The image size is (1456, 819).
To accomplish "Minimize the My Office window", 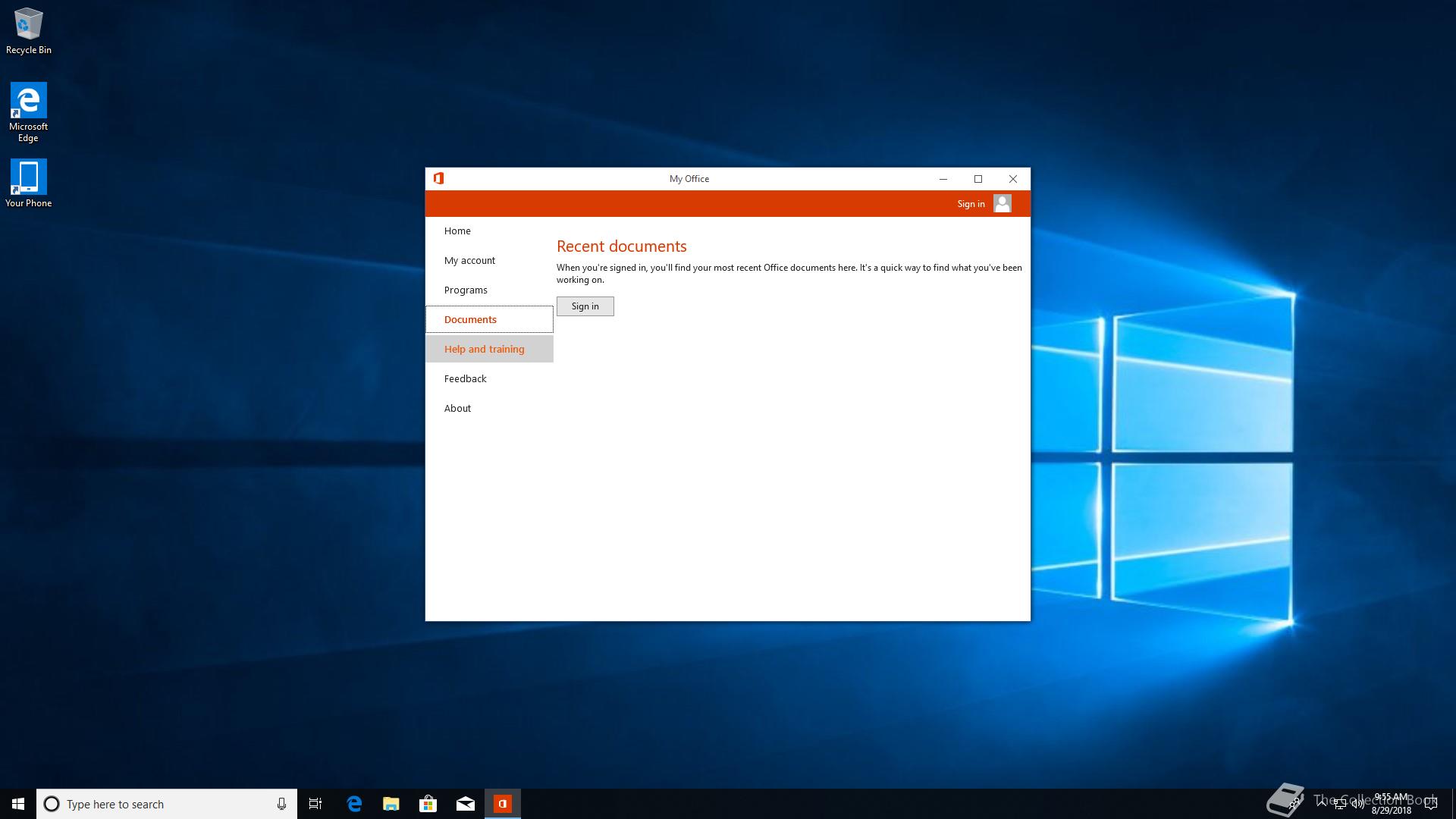I will pyautogui.click(x=943, y=179).
